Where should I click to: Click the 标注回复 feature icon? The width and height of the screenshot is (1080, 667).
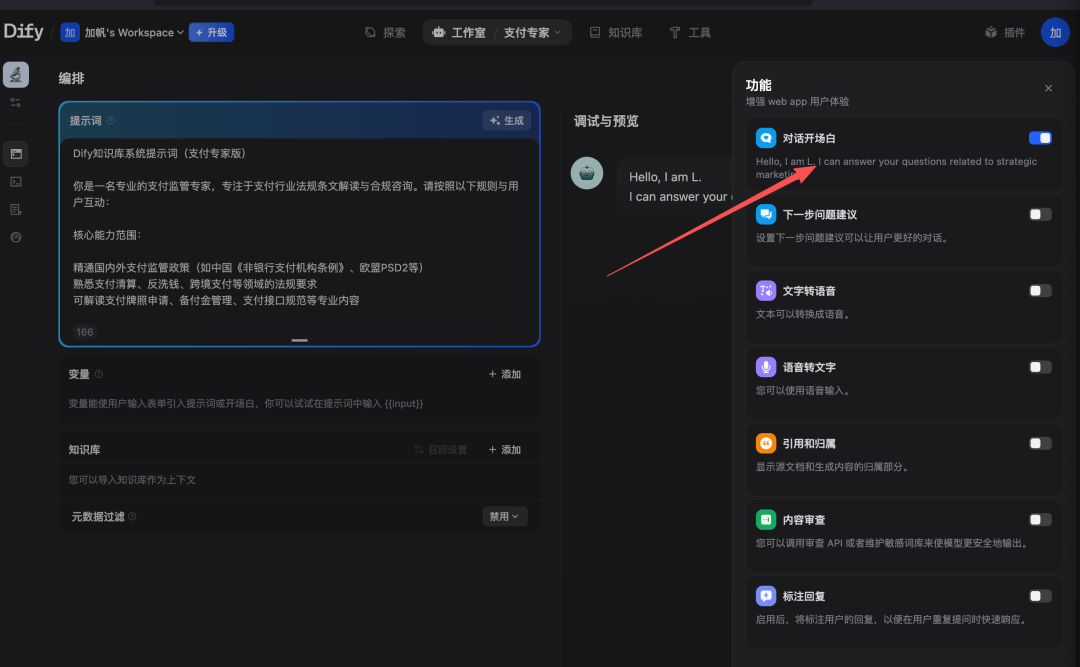[766, 596]
